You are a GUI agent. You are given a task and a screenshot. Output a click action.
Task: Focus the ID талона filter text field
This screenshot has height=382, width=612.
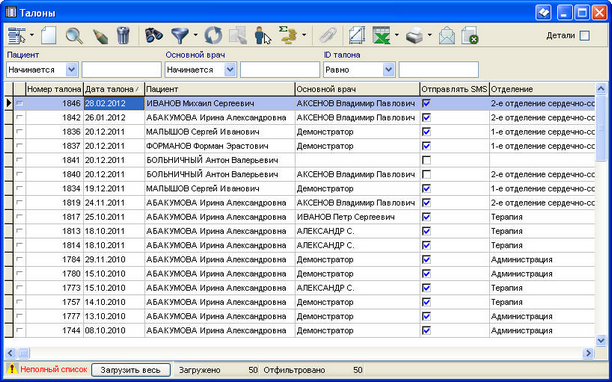(x=438, y=70)
